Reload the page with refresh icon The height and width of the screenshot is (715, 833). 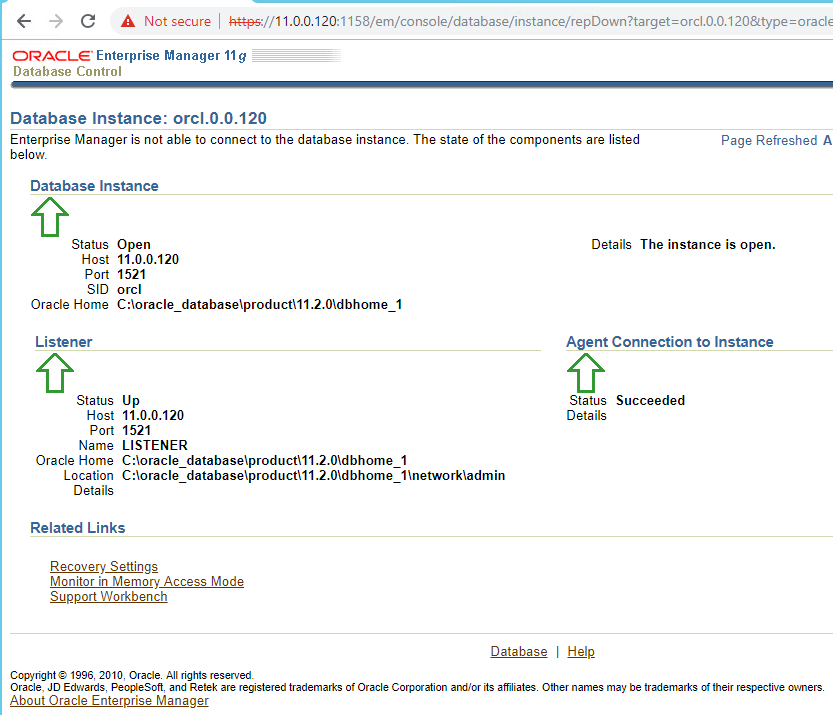click(88, 21)
